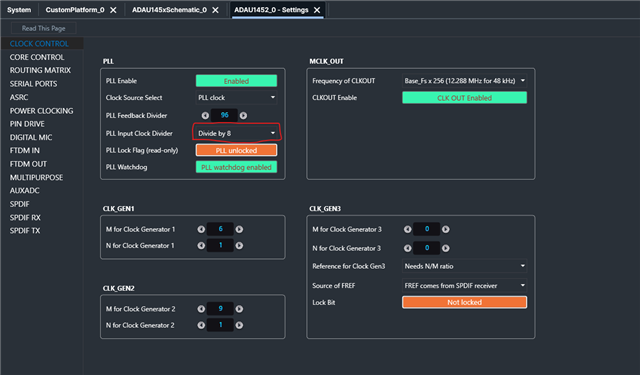Viewport: 640px width, 375px height.
Task: Open PIN DRIVE settings page
Action: coord(27,124)
